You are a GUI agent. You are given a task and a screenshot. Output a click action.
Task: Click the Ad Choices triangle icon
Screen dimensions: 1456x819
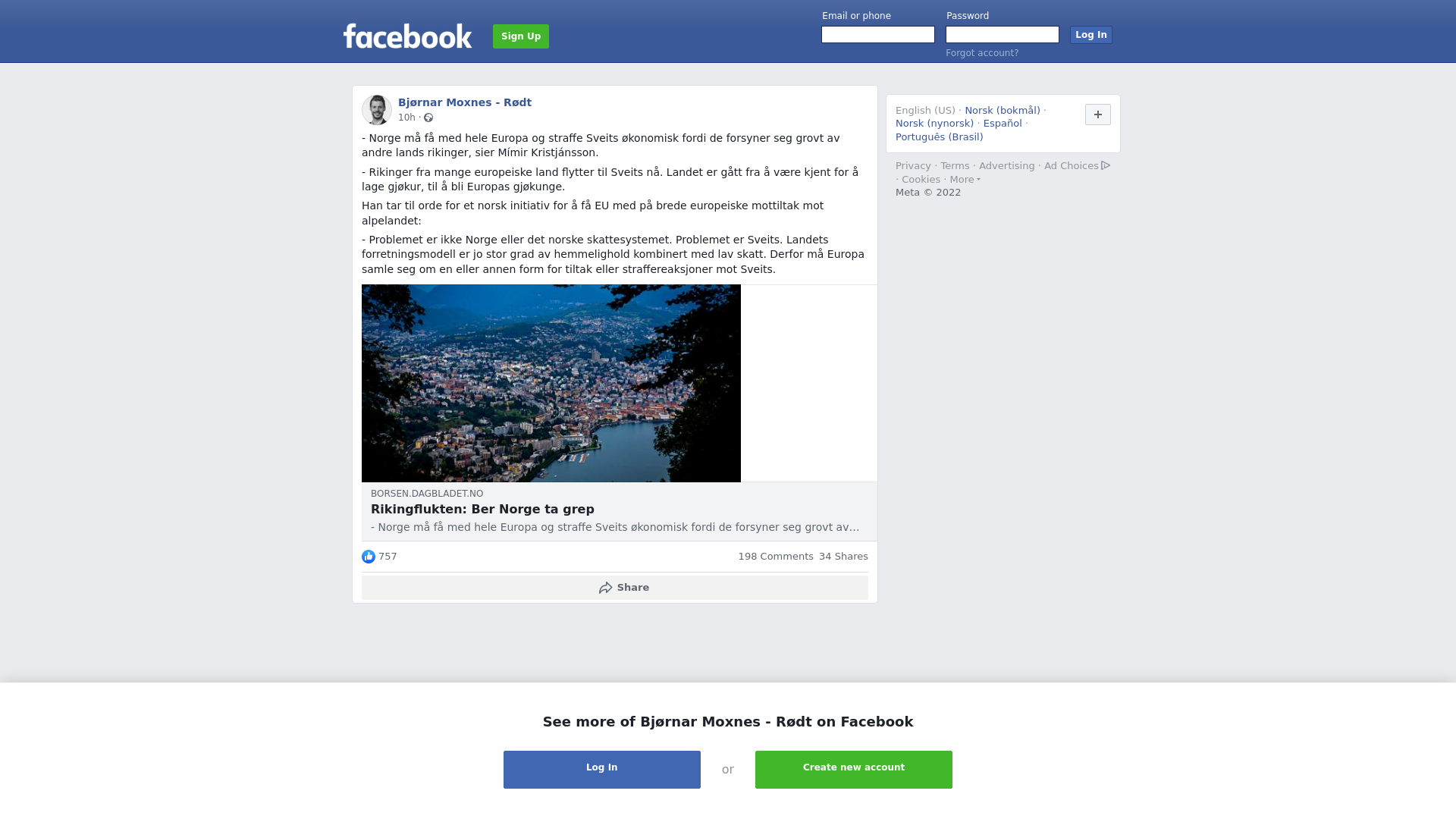[1106, 165]
